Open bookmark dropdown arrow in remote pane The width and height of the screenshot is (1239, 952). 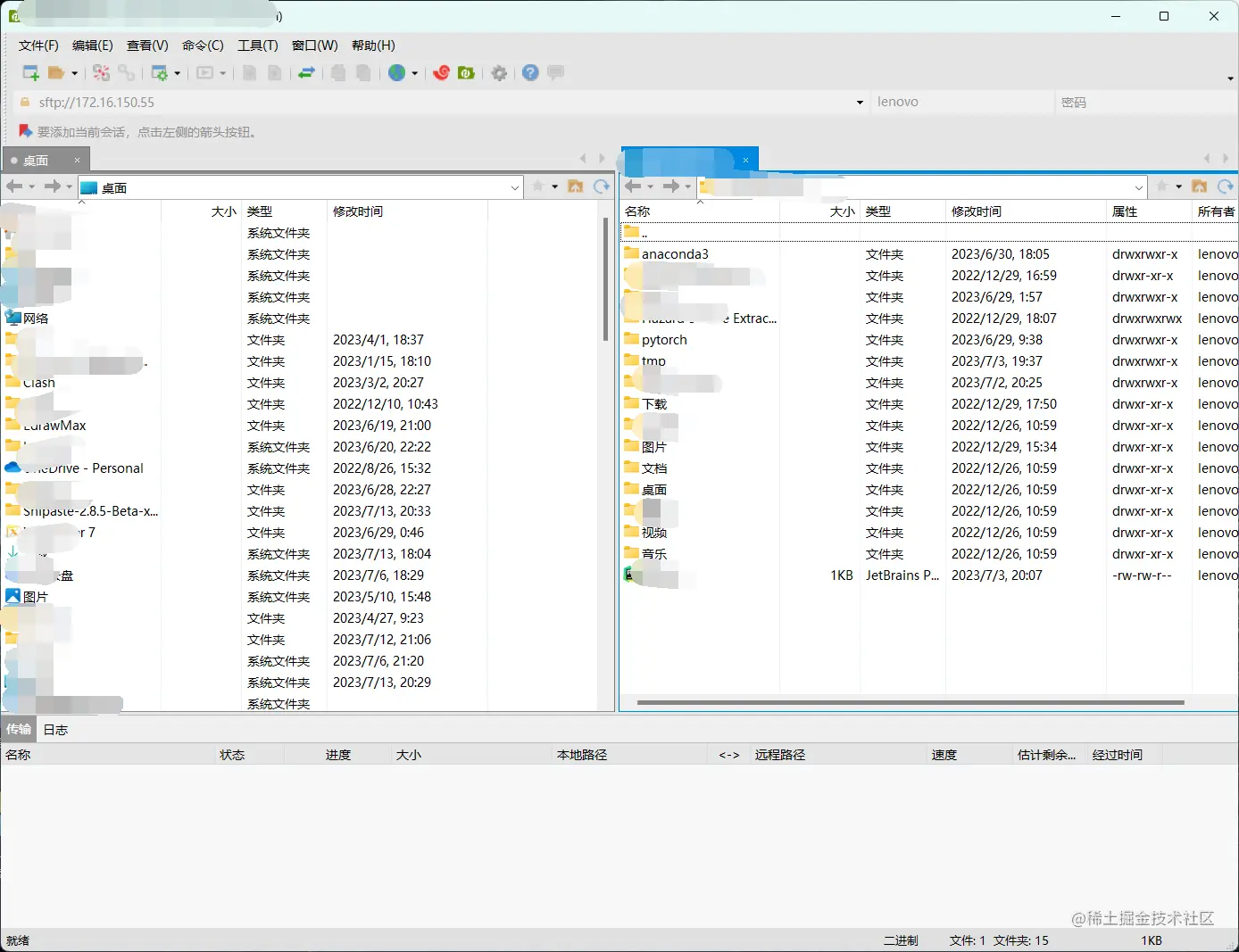[1179, 186]
